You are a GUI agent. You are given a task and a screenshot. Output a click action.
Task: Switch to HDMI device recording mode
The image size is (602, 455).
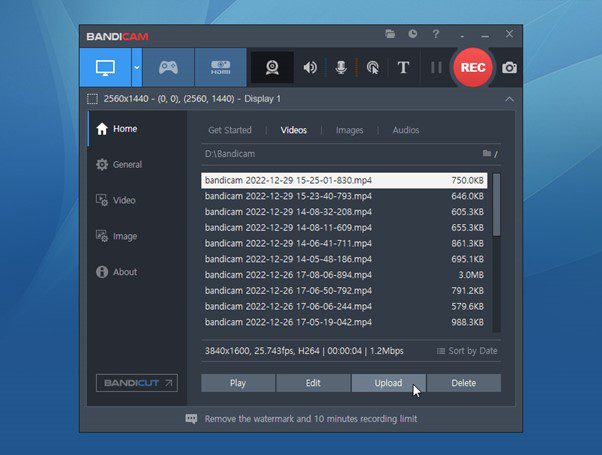220,68
